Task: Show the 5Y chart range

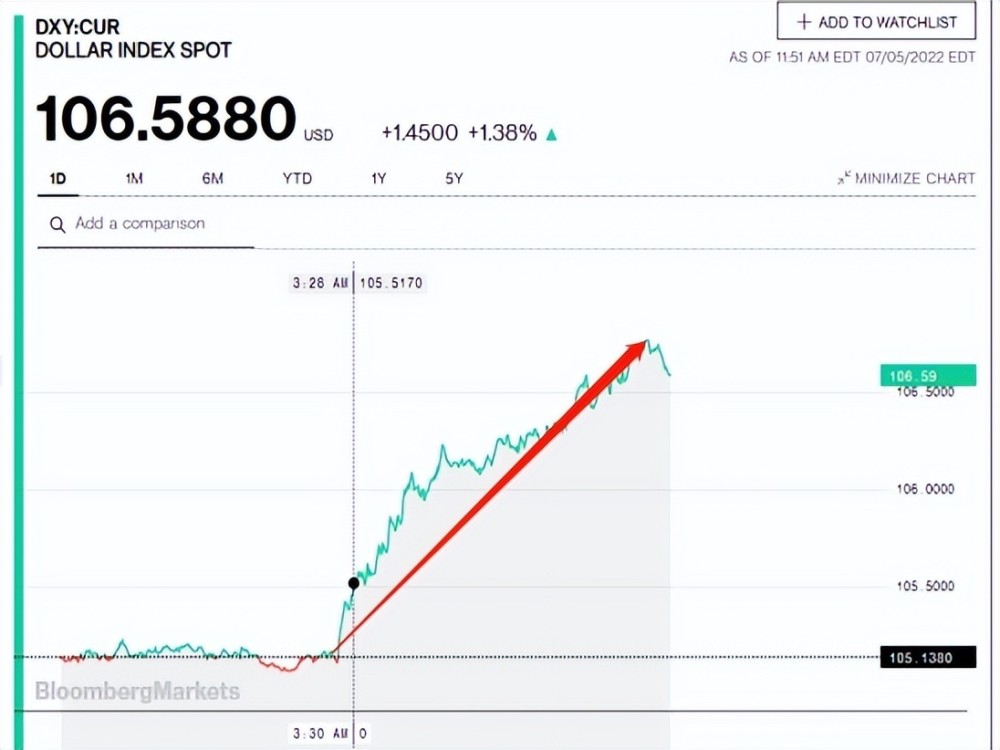Action: (x=454, y=179)
